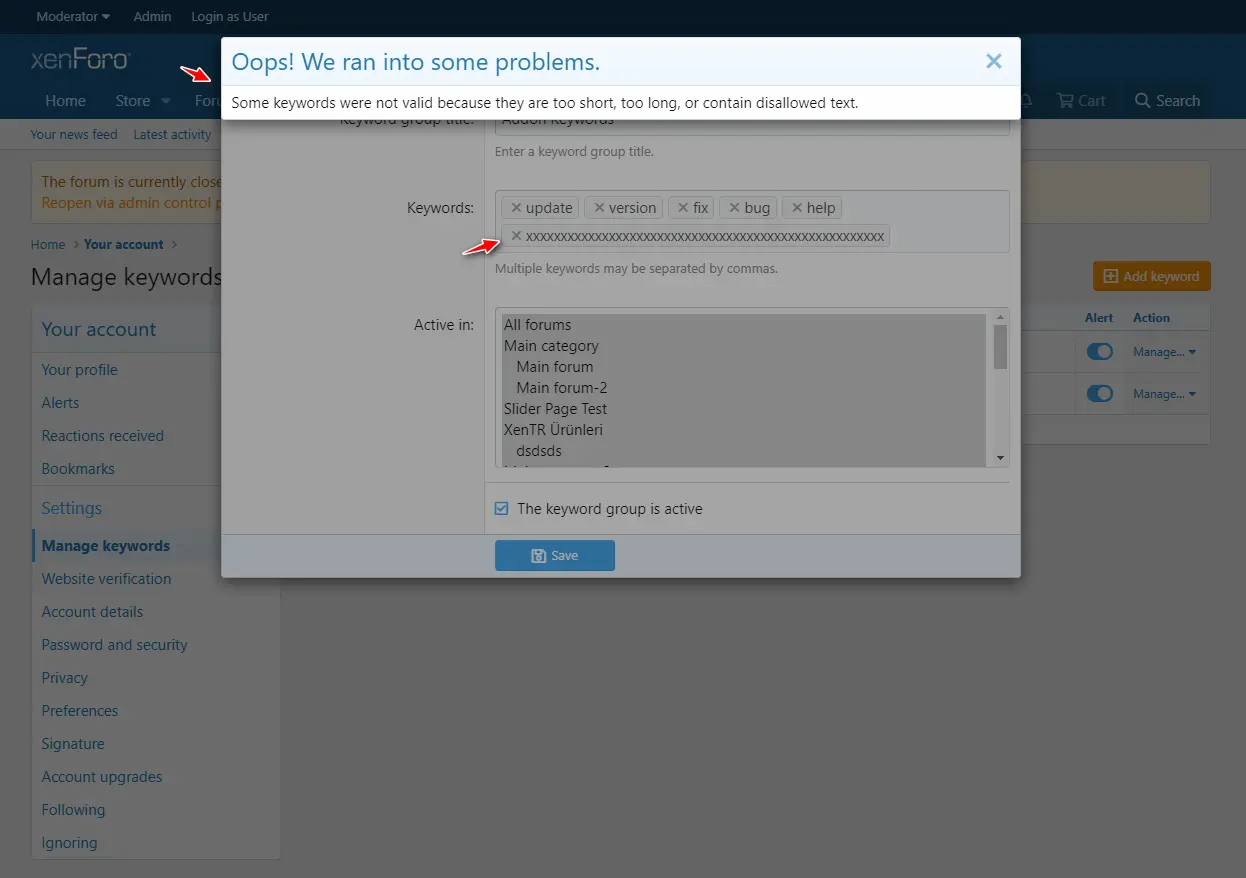Open Account details
The width and height of the screenshot is (1246, 878).
tap(92, 612)
